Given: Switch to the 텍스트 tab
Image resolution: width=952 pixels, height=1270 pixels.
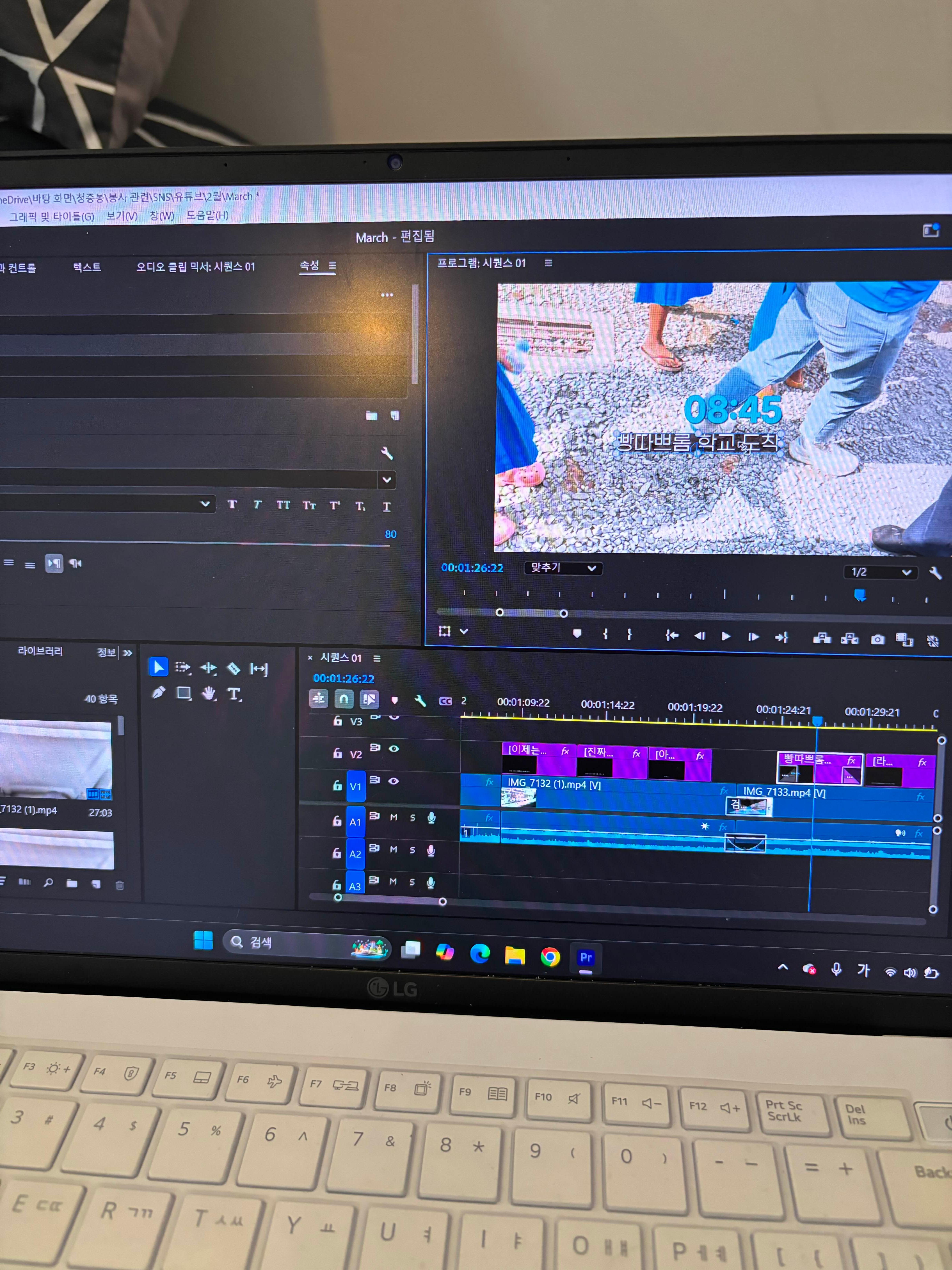Looking at the screenshot, I should click(x=87, y=267).
